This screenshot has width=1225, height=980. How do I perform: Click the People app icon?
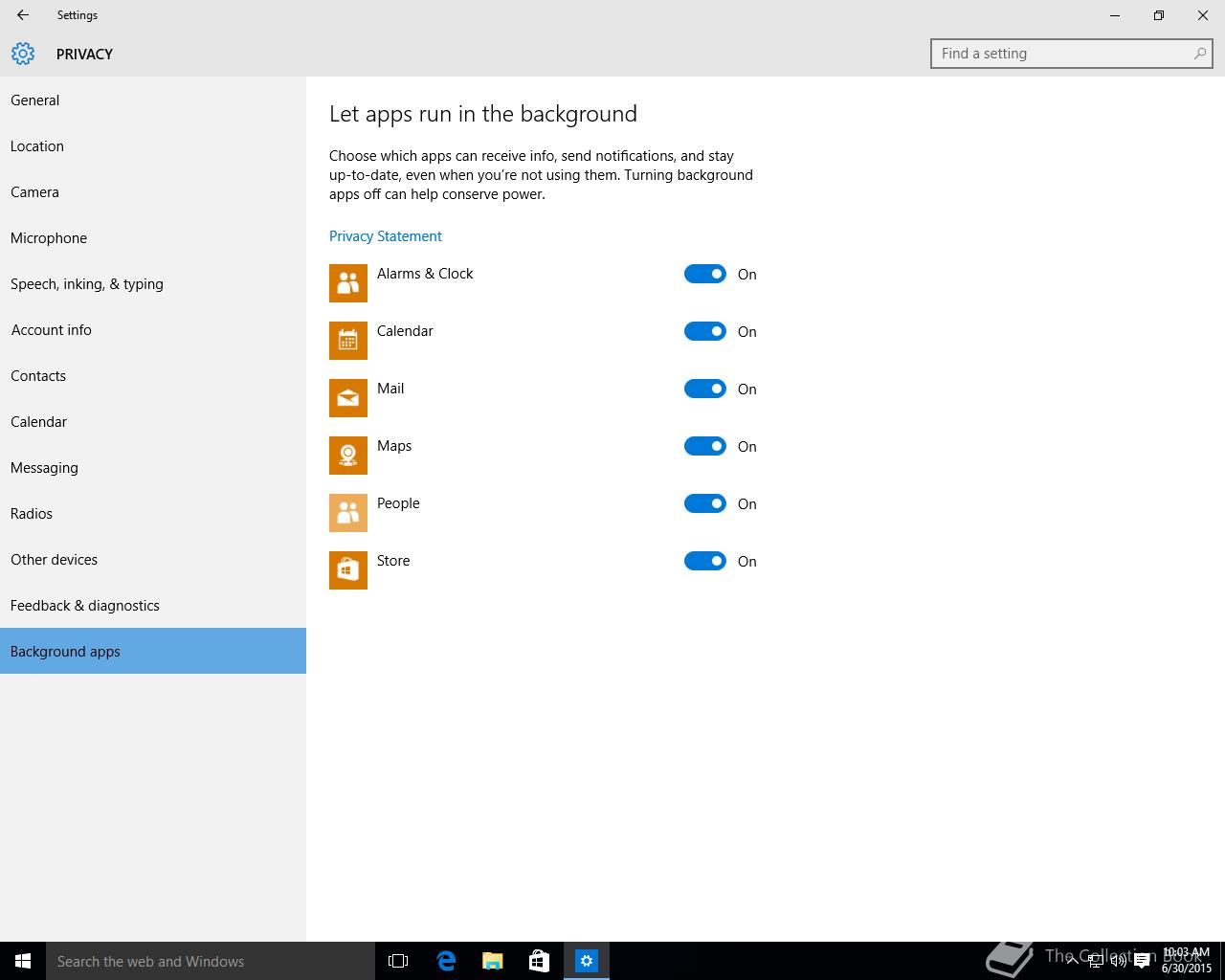[x=348, y=513]
